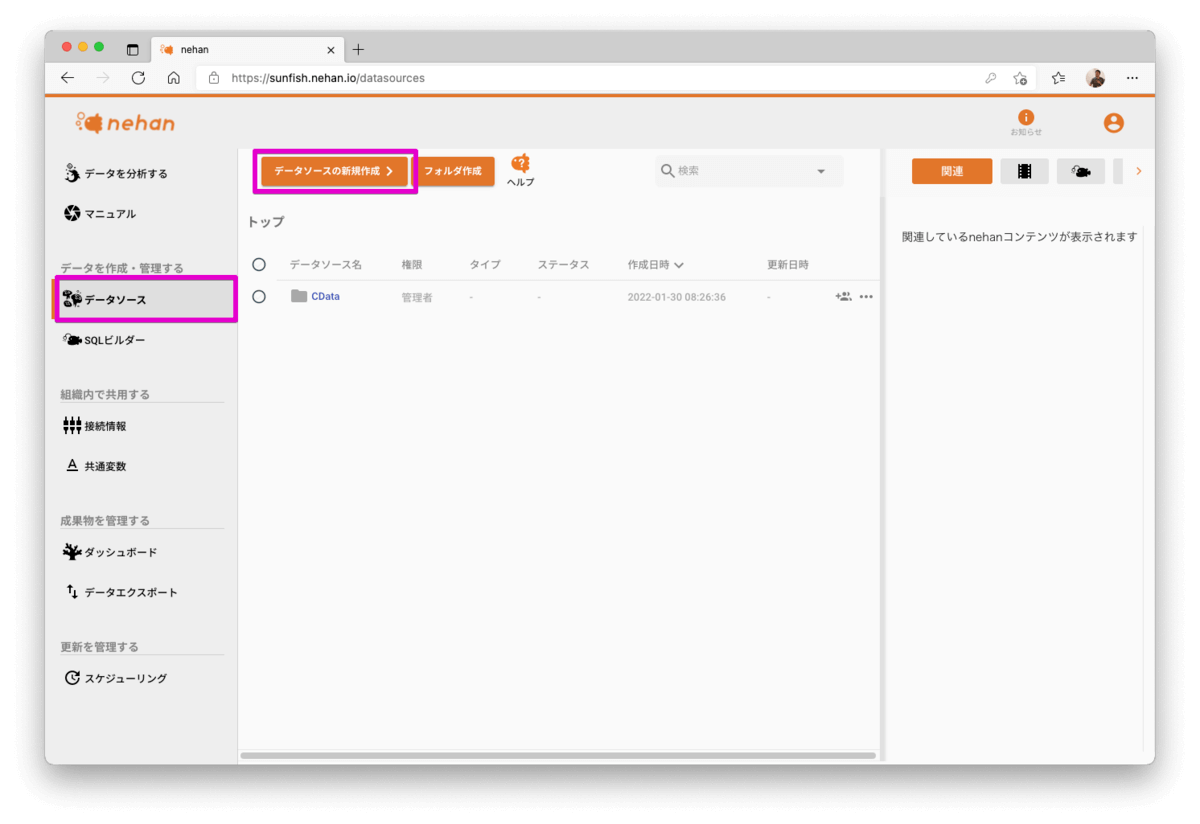This screenshot has height=824, width=1200.
Task: Select the 関連 tab
Action: point(952,171)
